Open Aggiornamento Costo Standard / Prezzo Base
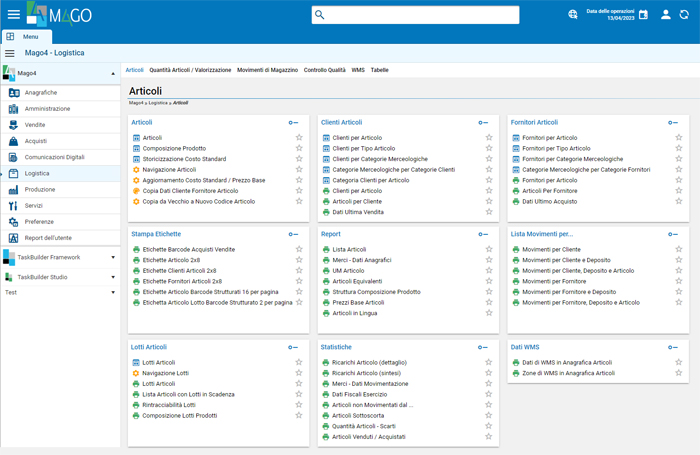700x455 pixels. coord(204,180)
